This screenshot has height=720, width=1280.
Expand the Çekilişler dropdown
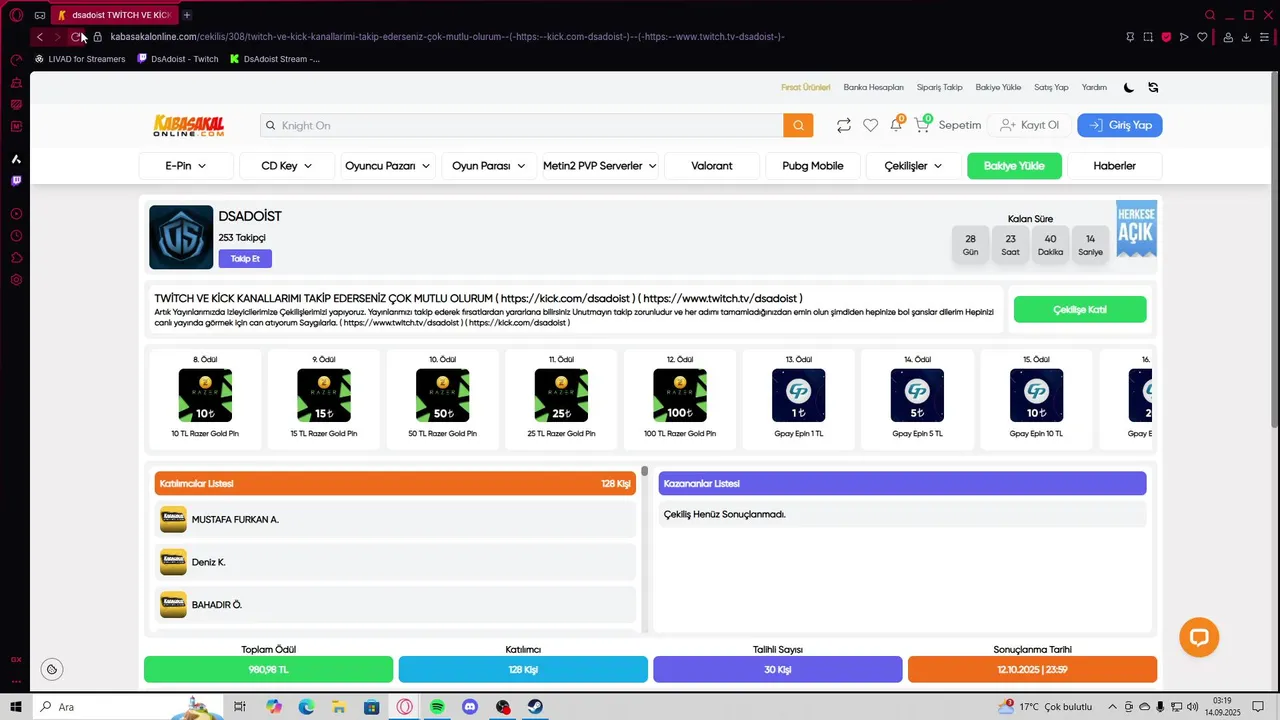pos(913,166)
